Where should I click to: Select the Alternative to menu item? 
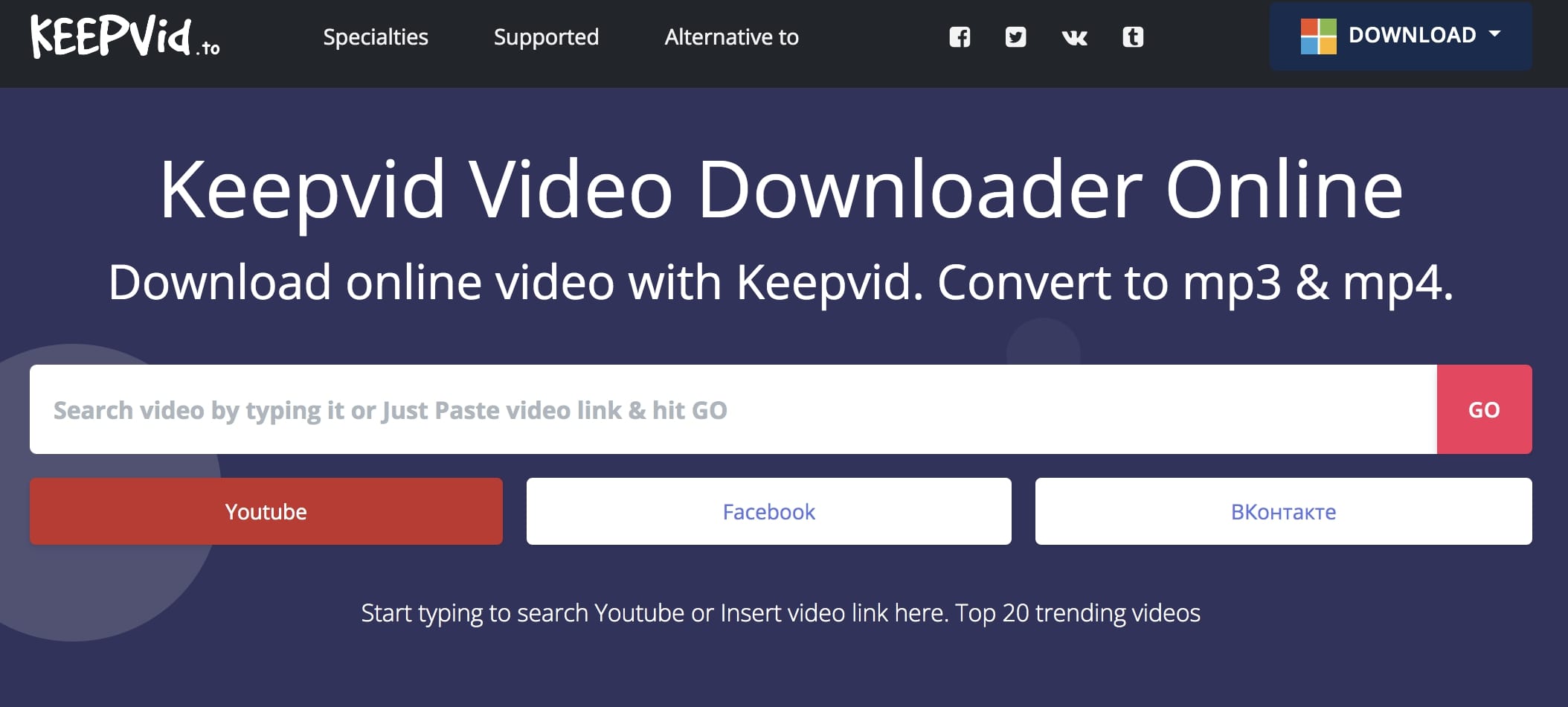click(731, 36)
